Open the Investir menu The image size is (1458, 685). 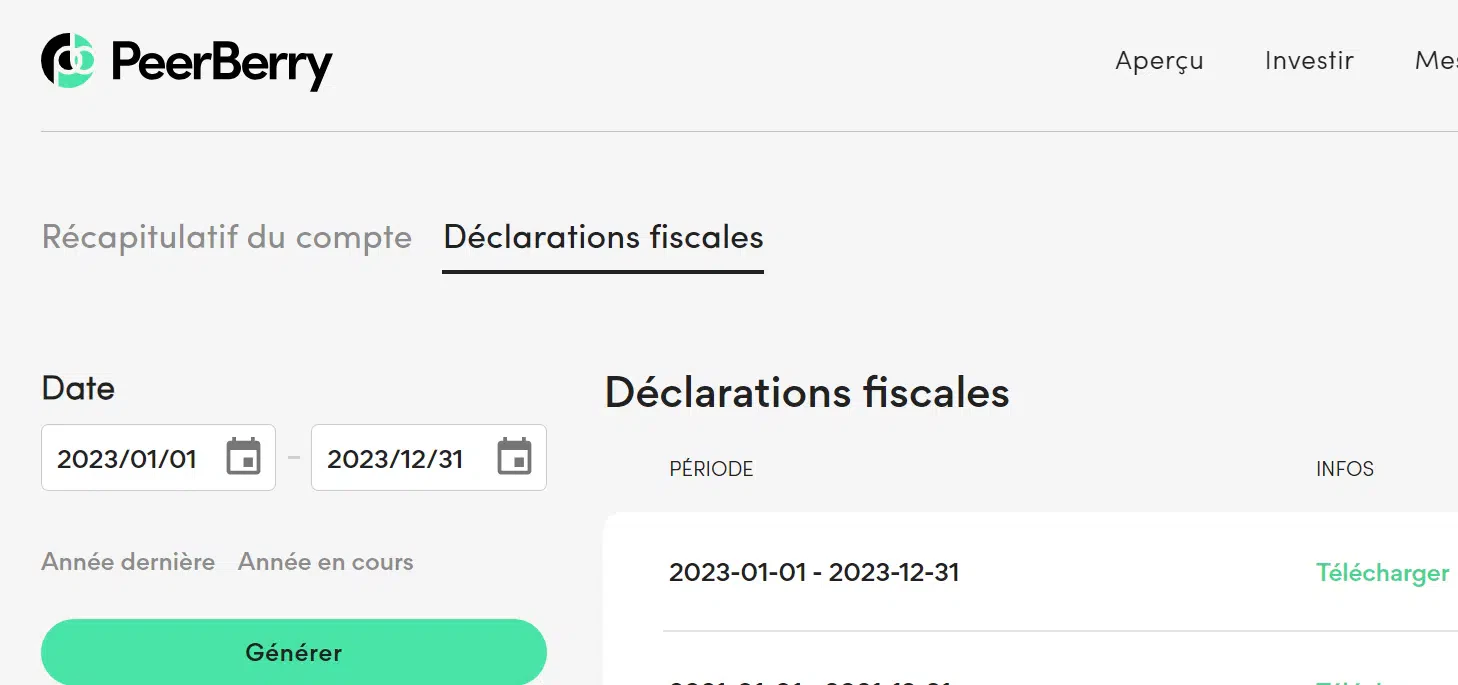point(1309,61)
